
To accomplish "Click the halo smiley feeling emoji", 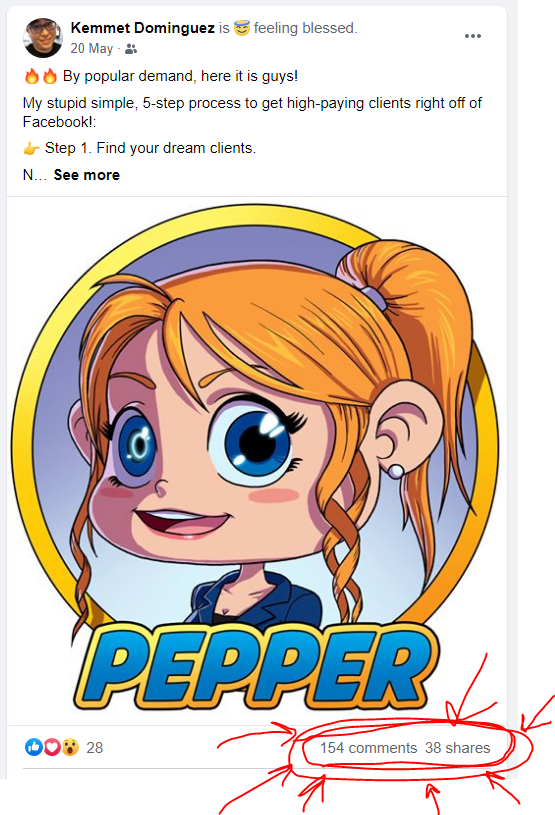I will pos(242,28).
